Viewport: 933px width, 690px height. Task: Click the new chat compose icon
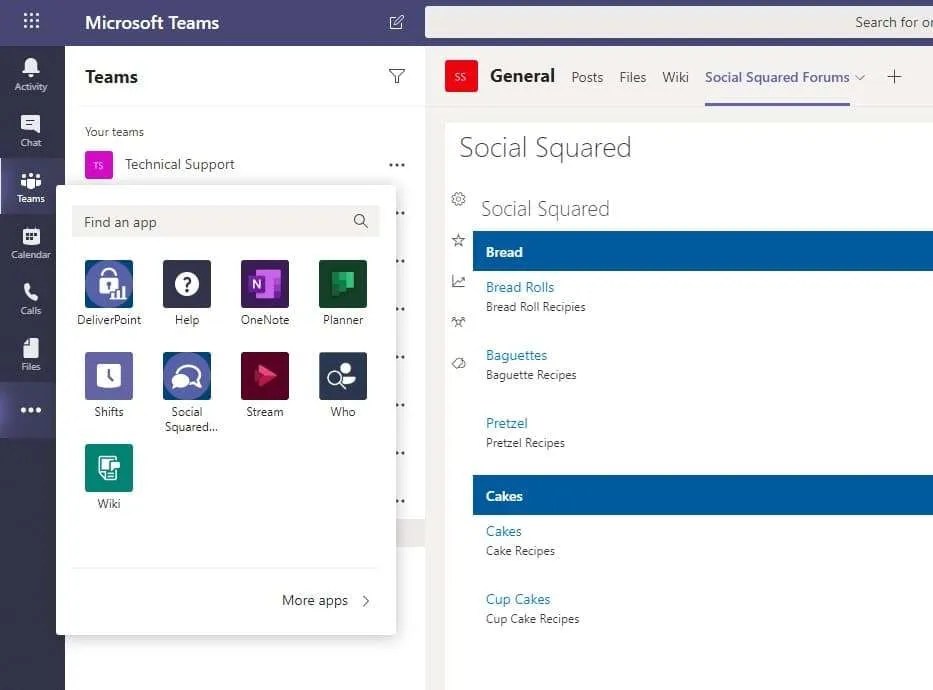(396, 22)
